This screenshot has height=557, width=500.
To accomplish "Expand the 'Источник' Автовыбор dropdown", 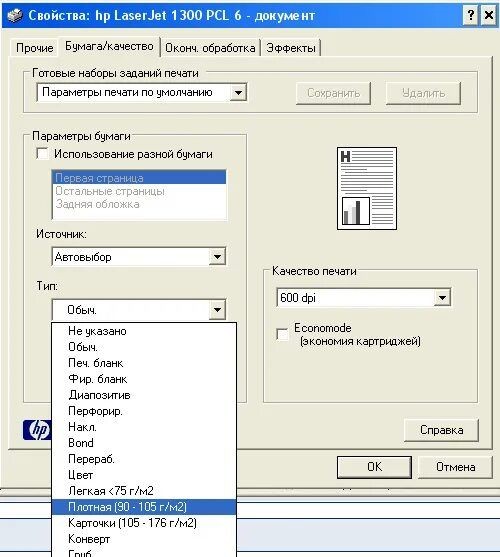I will (x=217, y=256).
